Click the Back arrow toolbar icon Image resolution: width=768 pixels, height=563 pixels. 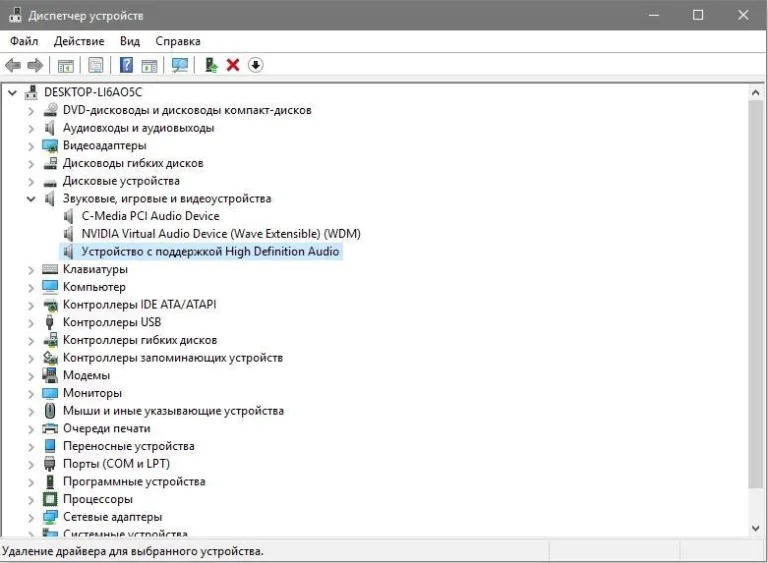tap(13, 65)
